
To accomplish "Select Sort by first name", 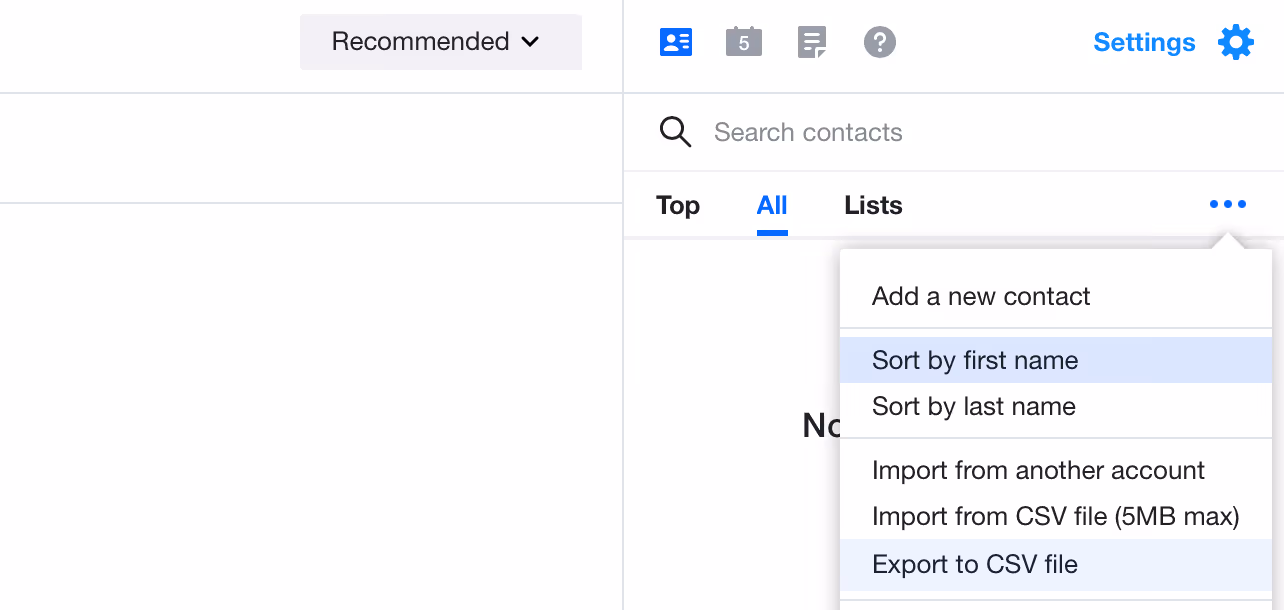I will coord(975,360).
